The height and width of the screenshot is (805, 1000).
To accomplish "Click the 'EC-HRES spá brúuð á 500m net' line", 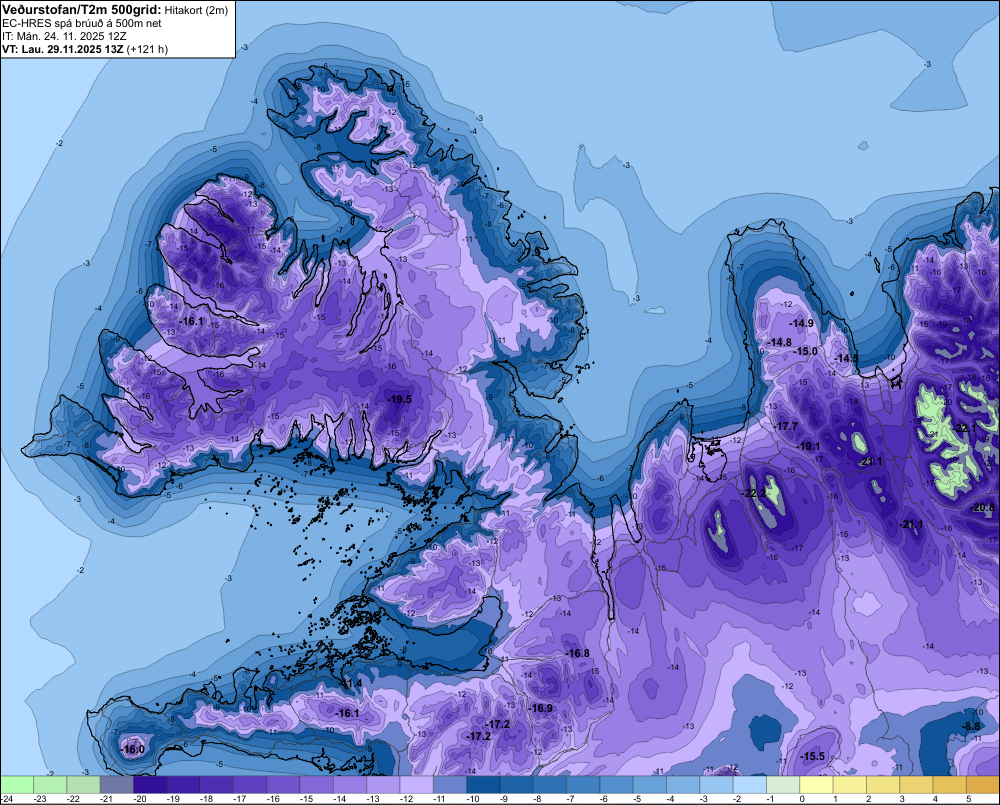I will 82,23.
